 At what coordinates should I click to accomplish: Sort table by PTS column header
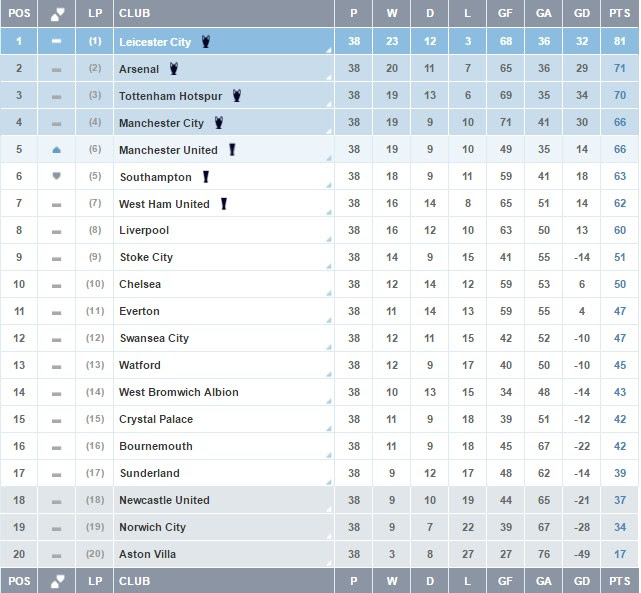pyautogui.click(x=619, y=13)
